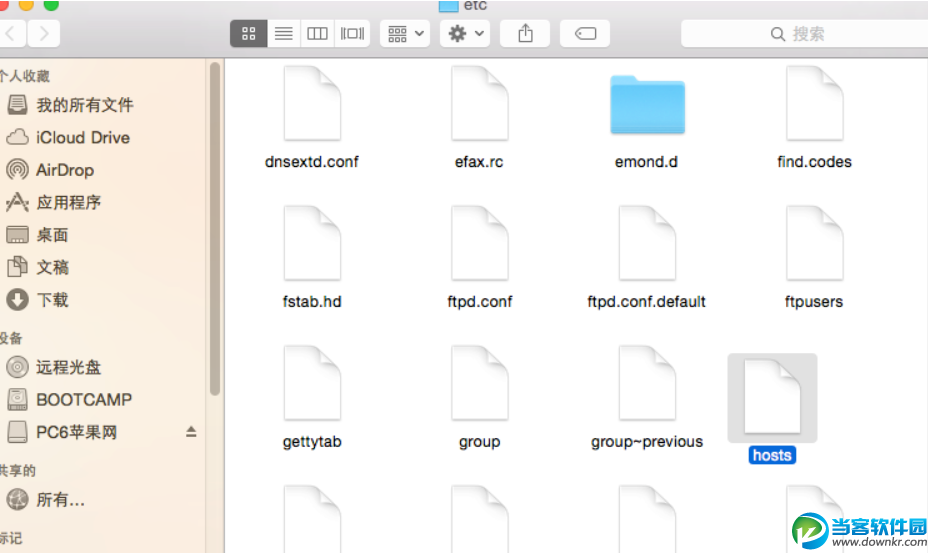The height and width of the screenshot is (556, 928).
Task: Switch to Cover Flow view
Action: click(x=352, y=33)
